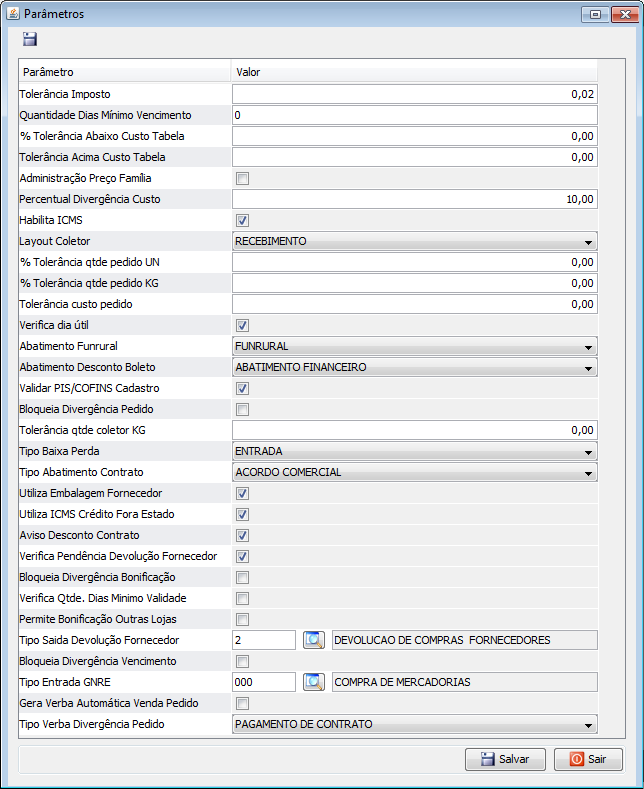Open Abatimento Desconto Boleto combo box
Screen dimensions: 644x789
tap(415, 367)
